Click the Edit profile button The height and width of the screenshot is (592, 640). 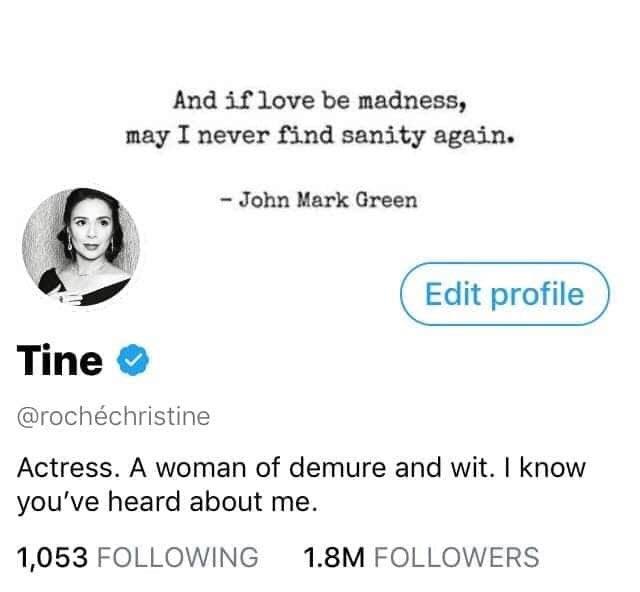tap(504, 294)
